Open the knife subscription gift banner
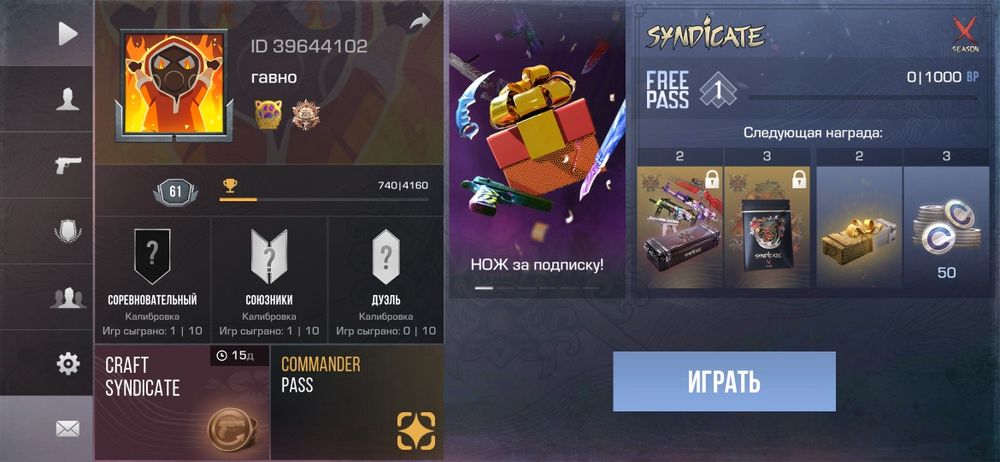The image size is (1000, 462). pos(537,149)
